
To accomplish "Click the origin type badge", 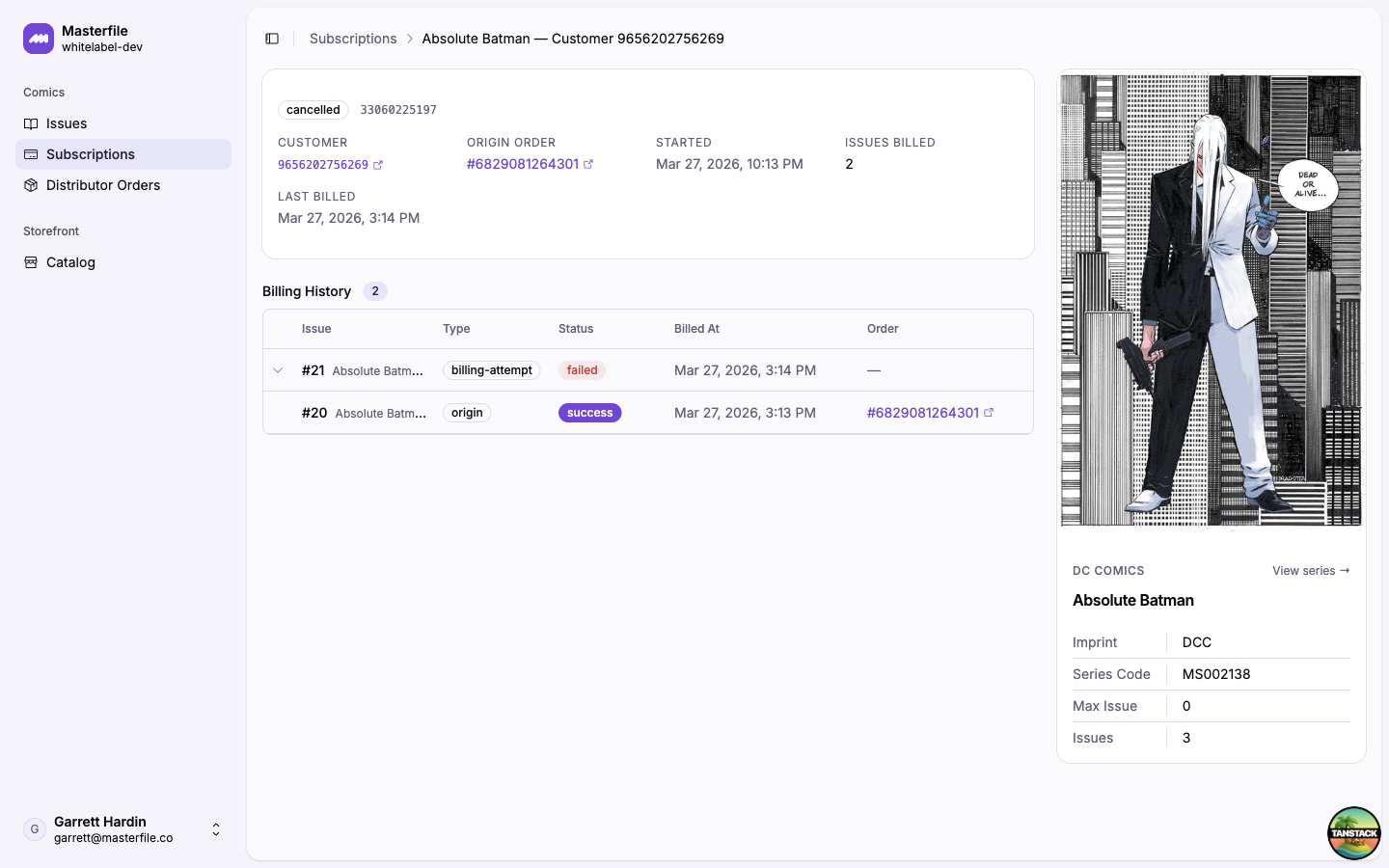I will point(467,413).
